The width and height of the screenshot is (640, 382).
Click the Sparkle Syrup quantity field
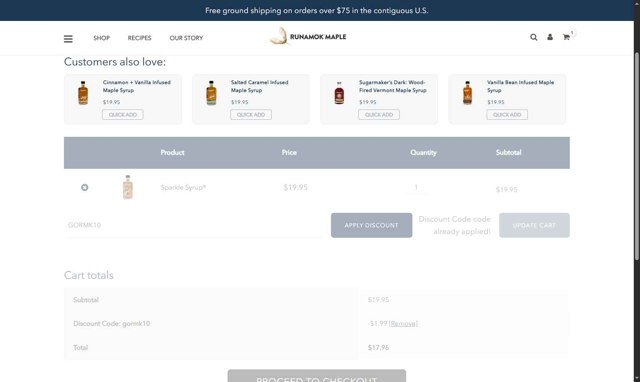tap(416, 187)
